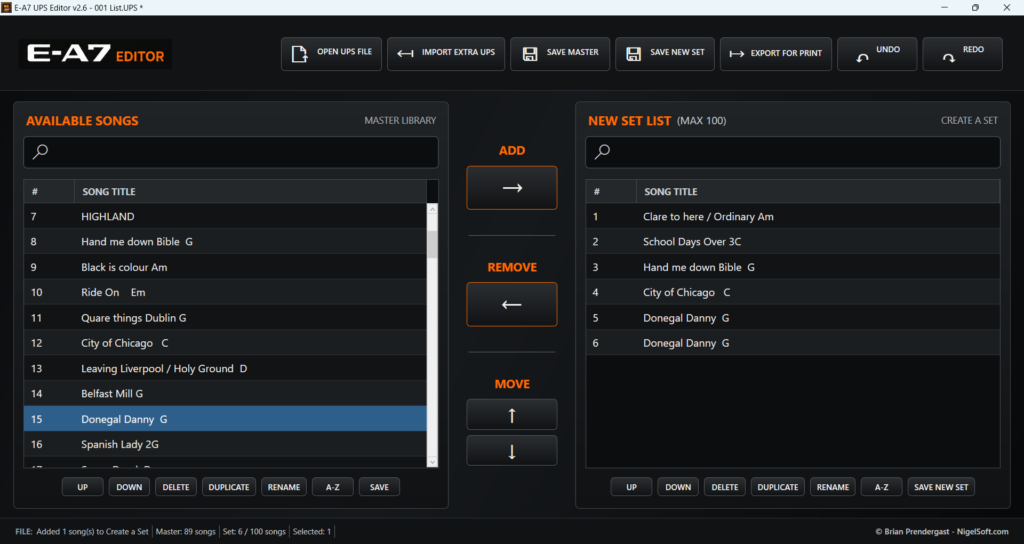Save the master library via Save Master
Viewport: 1024px width, 544px height.
pos(560,54)
